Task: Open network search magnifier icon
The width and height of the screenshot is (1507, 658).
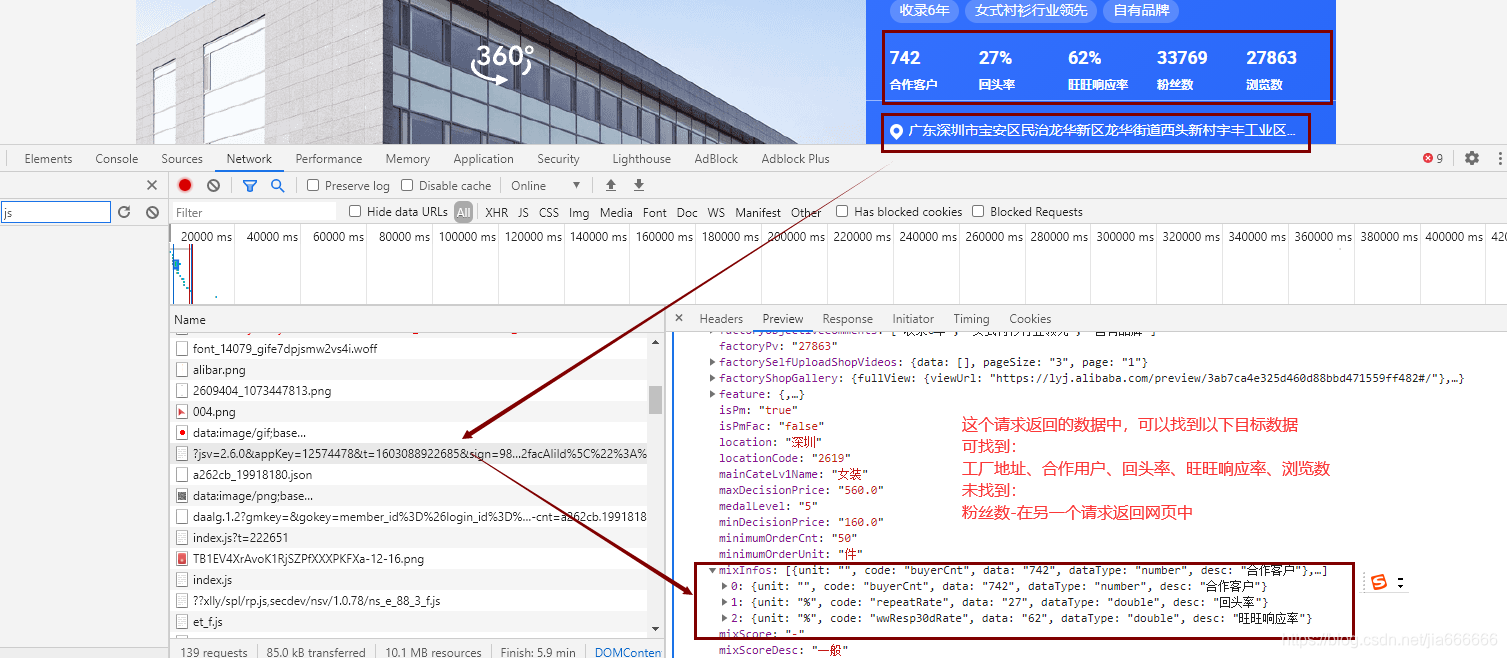Action: pyautogui.click(x=277, y=185)
